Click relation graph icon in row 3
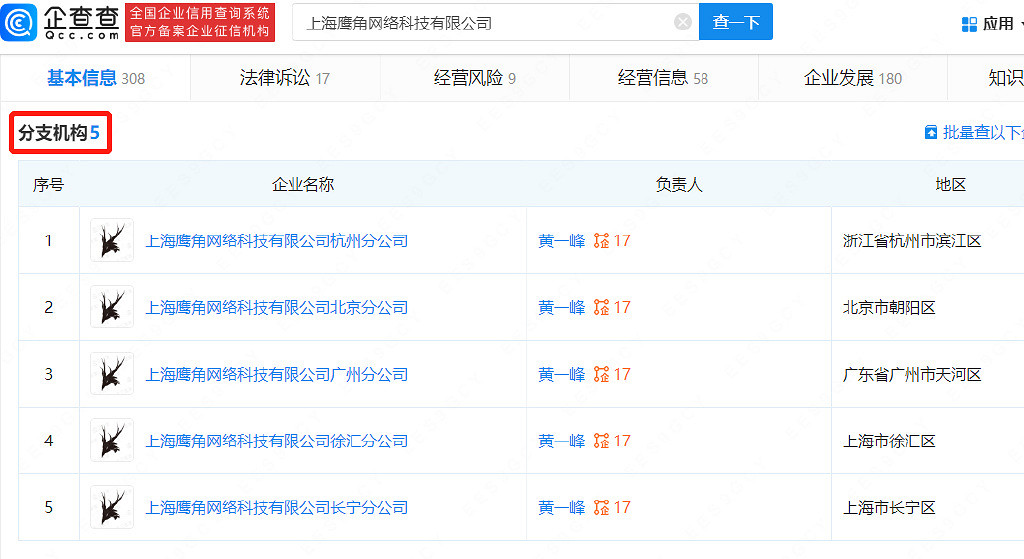This screenshot has height=559, width=1024. (x=601, y=375)
